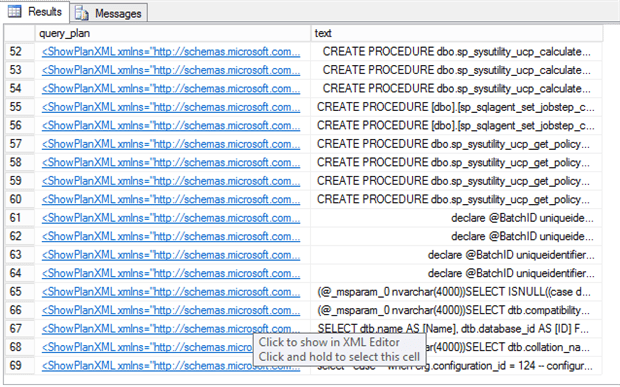
Task: Select row 66 text cell dtb.compatibility
Action: (457, 310)
